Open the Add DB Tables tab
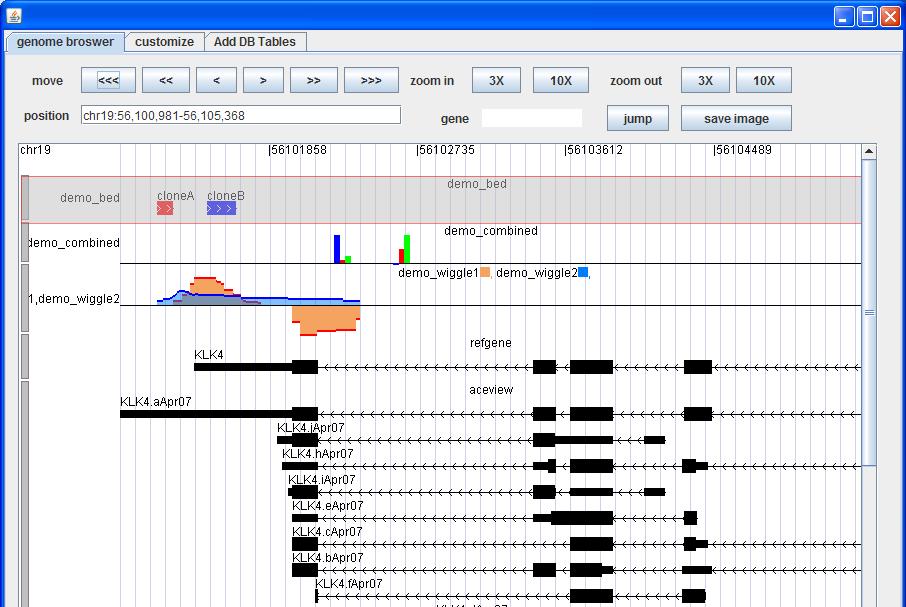906x607 pixels. click(x=255, y=42)
